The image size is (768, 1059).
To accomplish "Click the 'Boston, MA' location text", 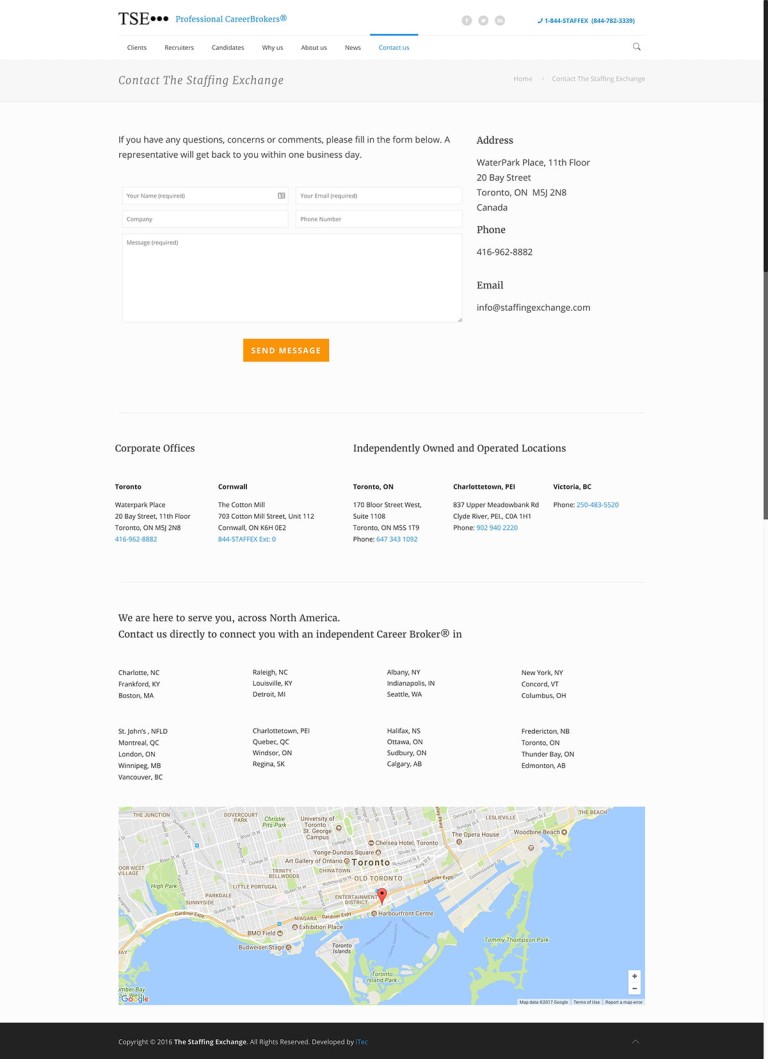I will 136,695.
